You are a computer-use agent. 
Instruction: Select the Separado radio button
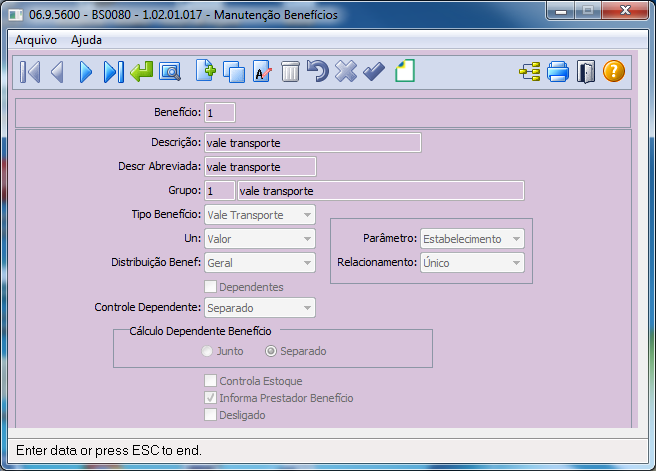271,351
